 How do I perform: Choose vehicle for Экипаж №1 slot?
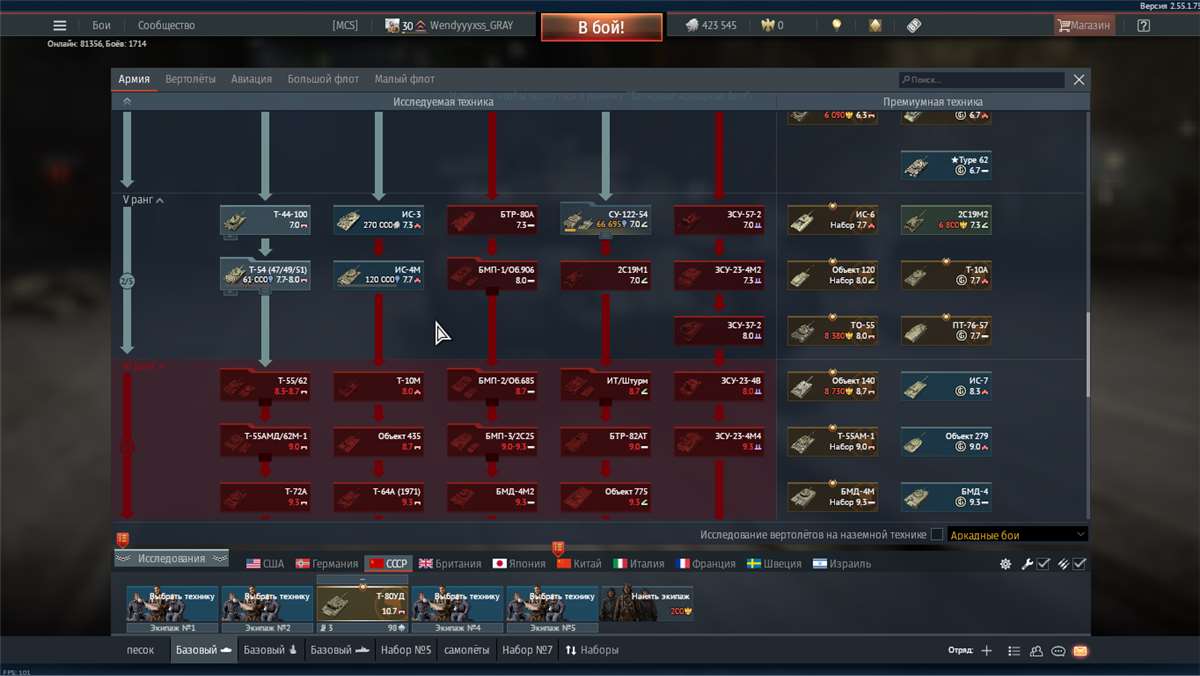pos(172,604)
